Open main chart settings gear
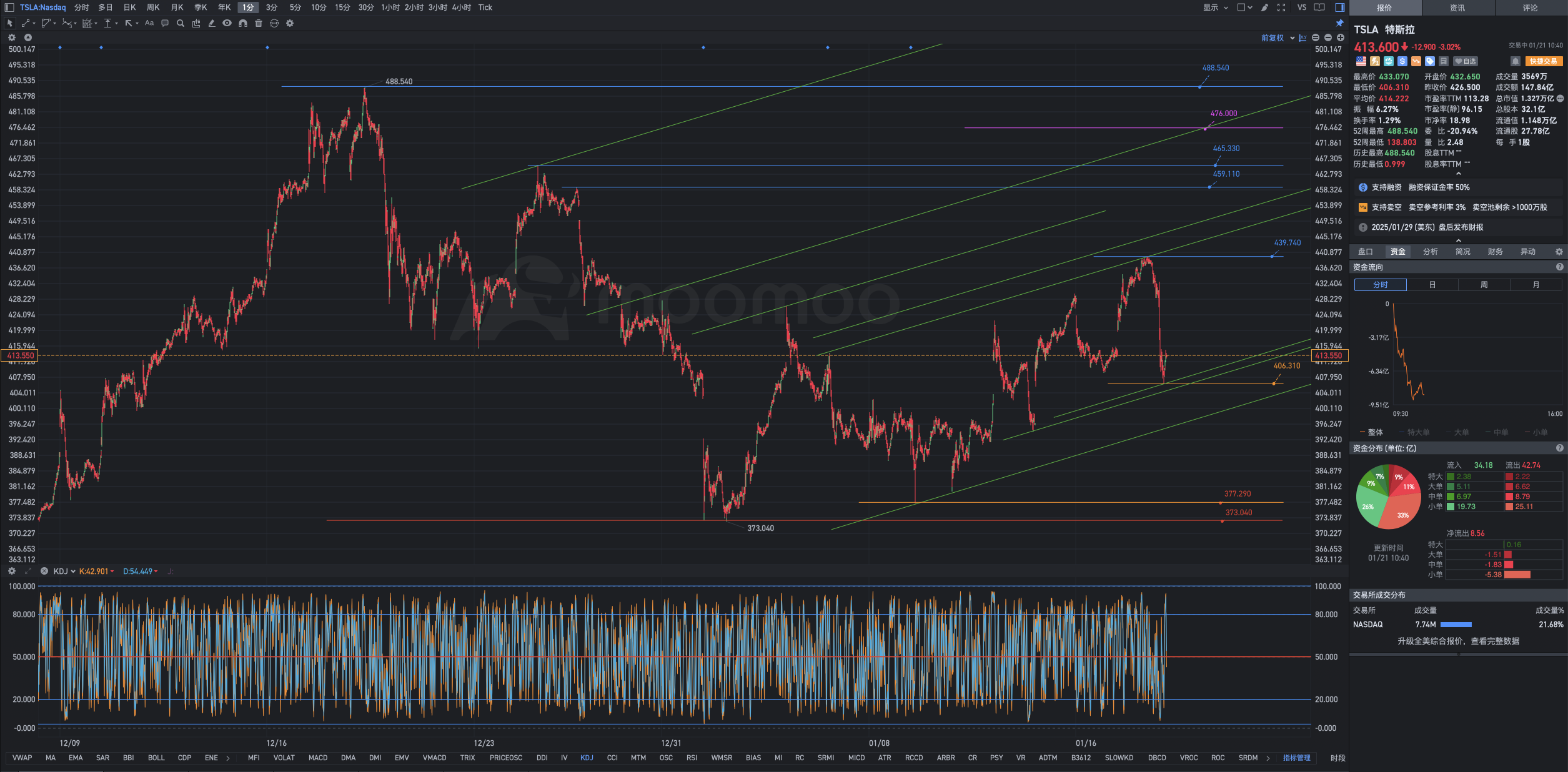Viewport: 1568px width, 772px height. coord(12,37)
